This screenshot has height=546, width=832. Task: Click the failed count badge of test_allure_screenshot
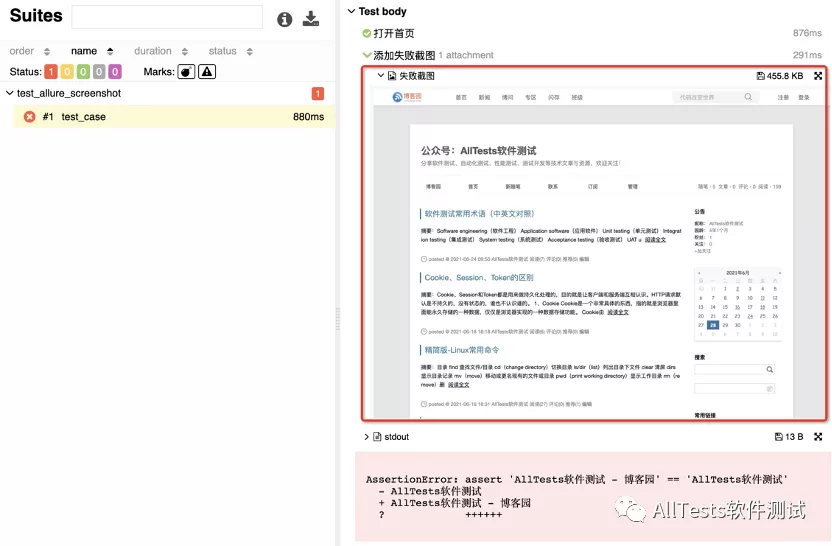[317, 94]
